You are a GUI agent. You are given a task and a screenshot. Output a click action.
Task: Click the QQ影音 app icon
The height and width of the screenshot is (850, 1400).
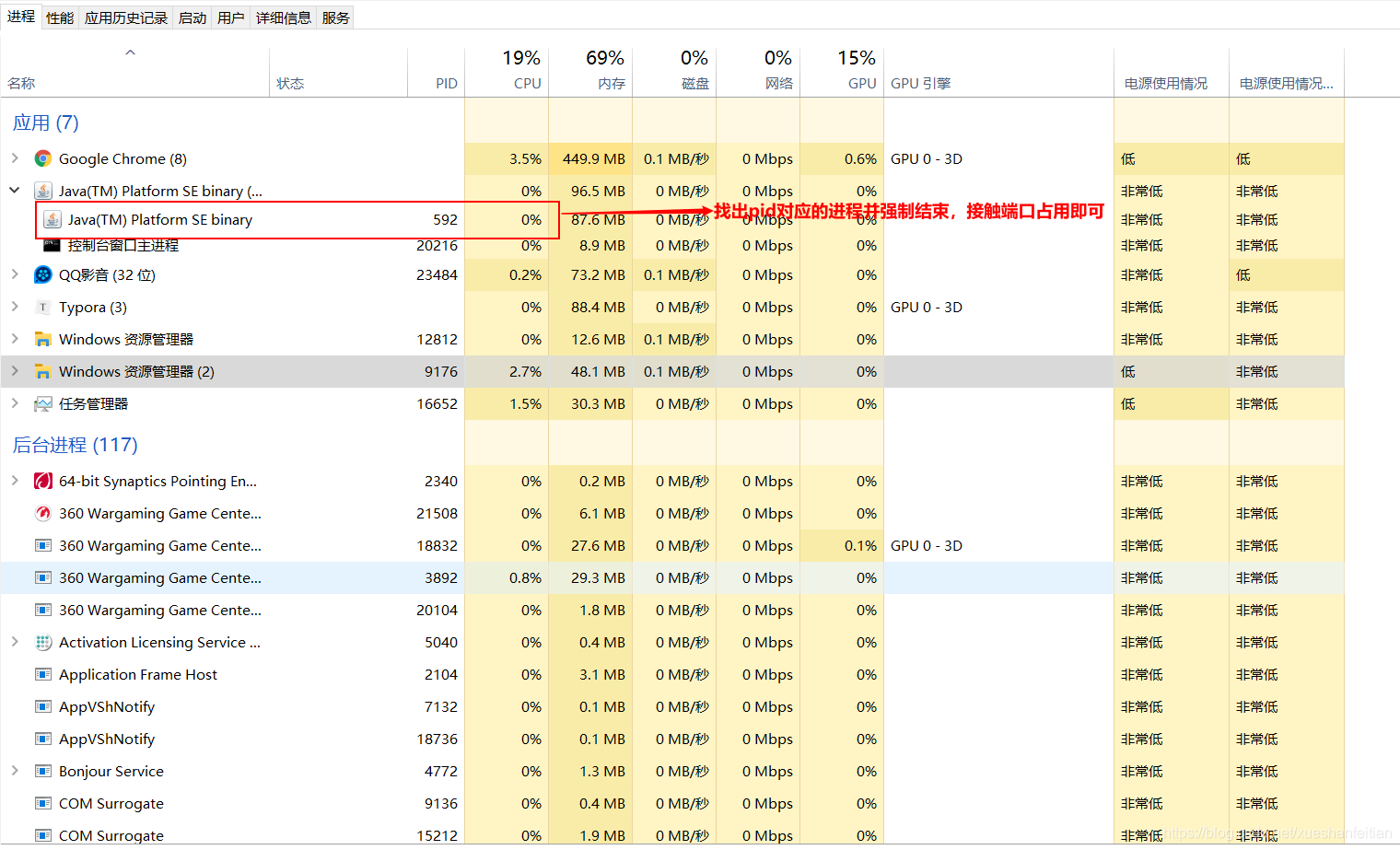pos(42,274)
